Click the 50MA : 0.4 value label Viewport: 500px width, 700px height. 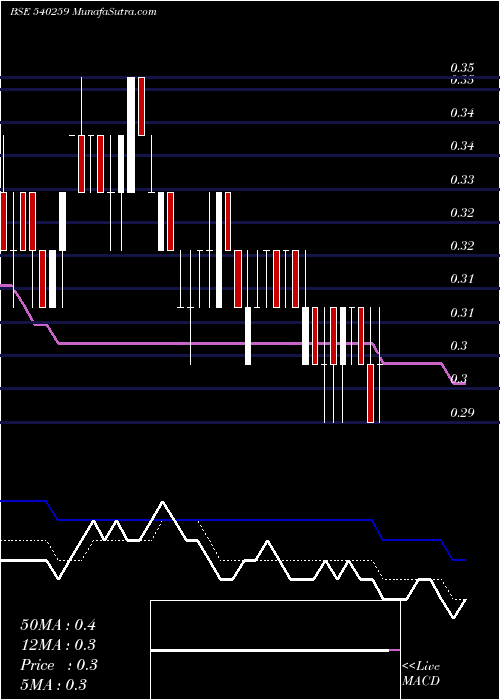(x=58, y=625)
